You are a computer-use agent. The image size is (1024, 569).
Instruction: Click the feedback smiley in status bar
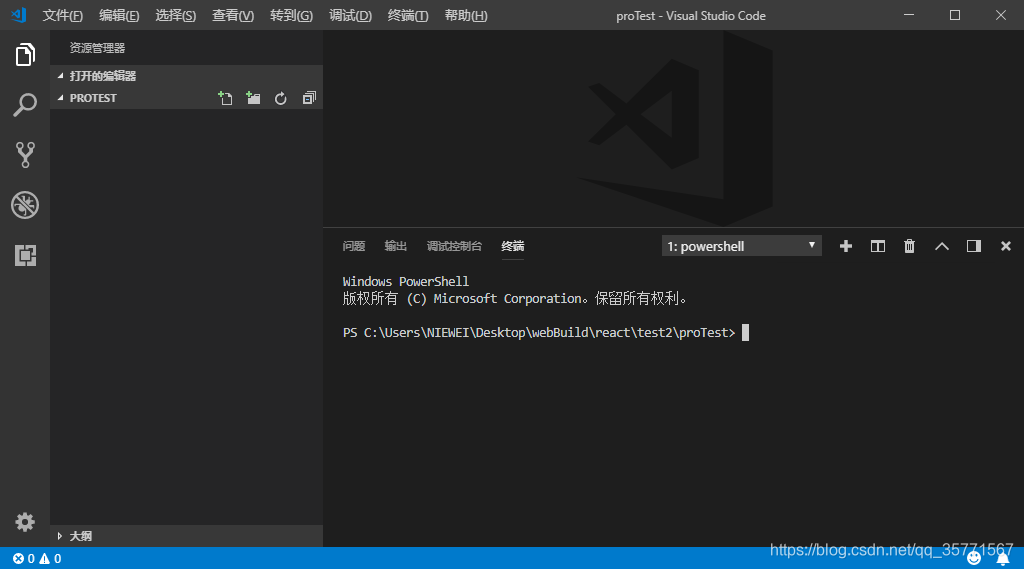click(974, 558)
